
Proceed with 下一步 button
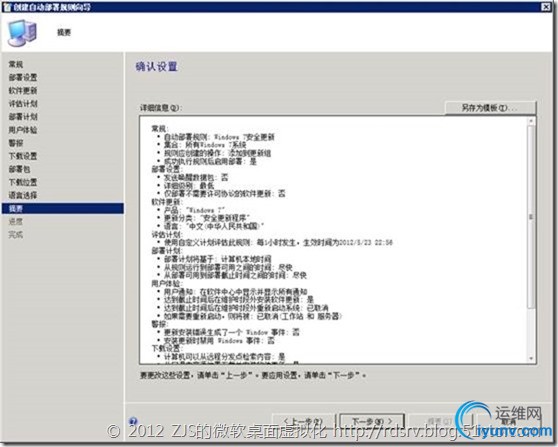pos(372,421)
